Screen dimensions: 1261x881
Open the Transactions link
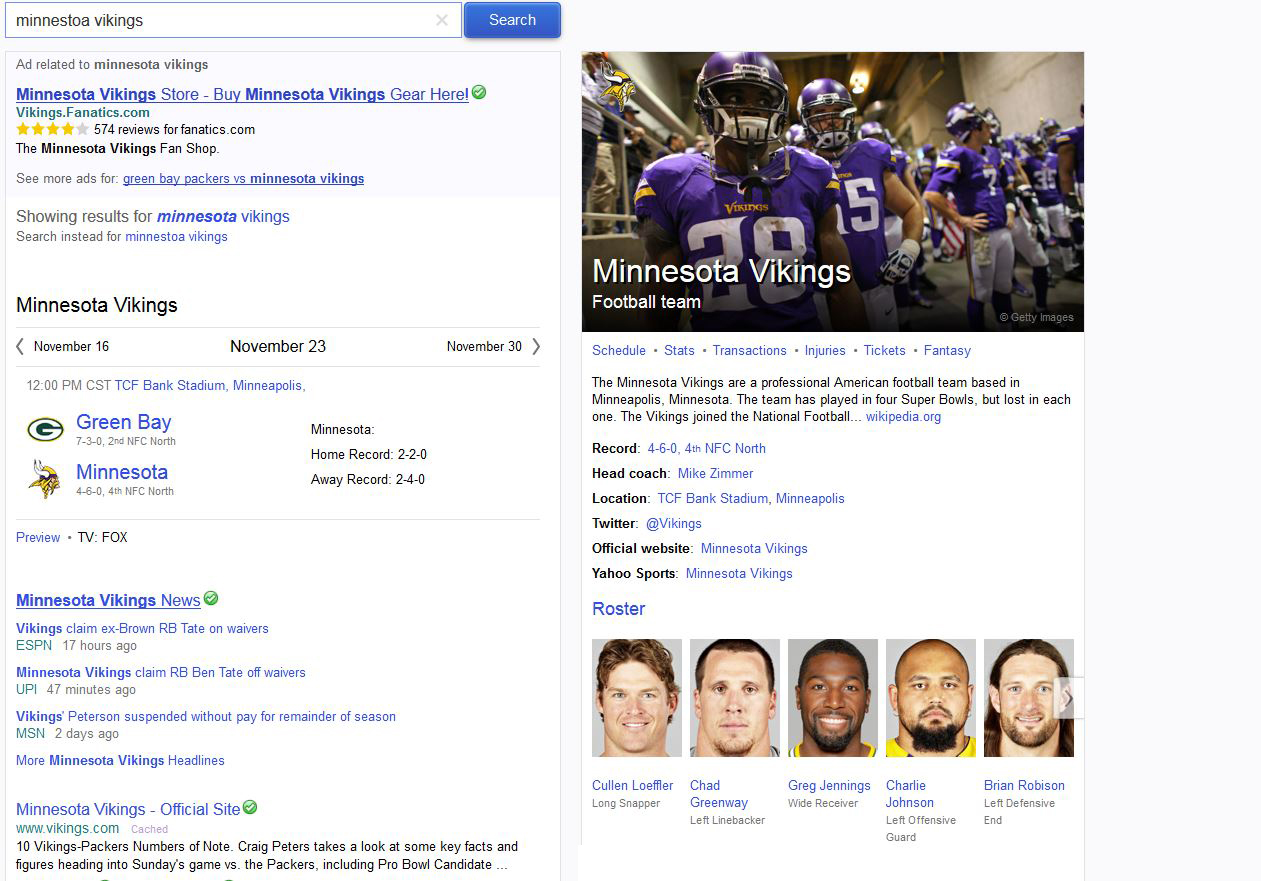(750, 351)
